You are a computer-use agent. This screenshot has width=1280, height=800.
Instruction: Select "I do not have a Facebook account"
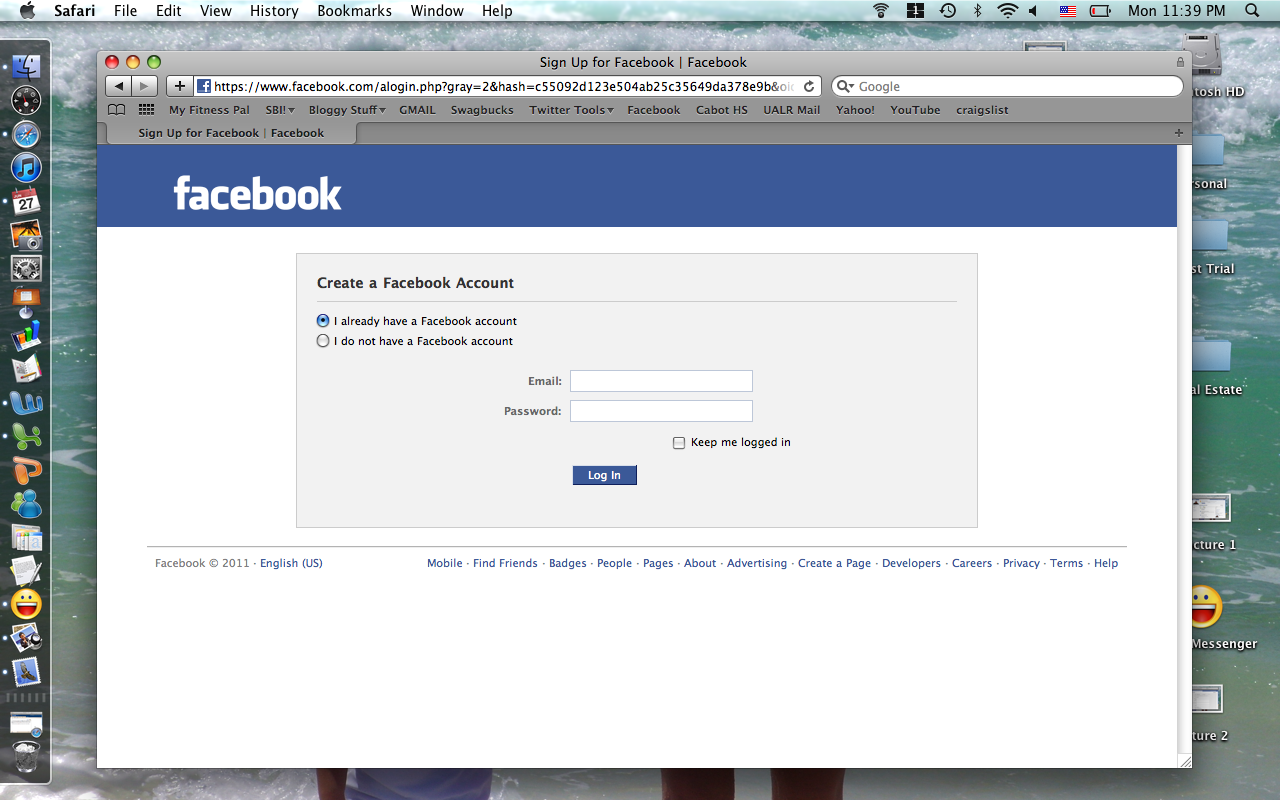(x=323, y=341)
